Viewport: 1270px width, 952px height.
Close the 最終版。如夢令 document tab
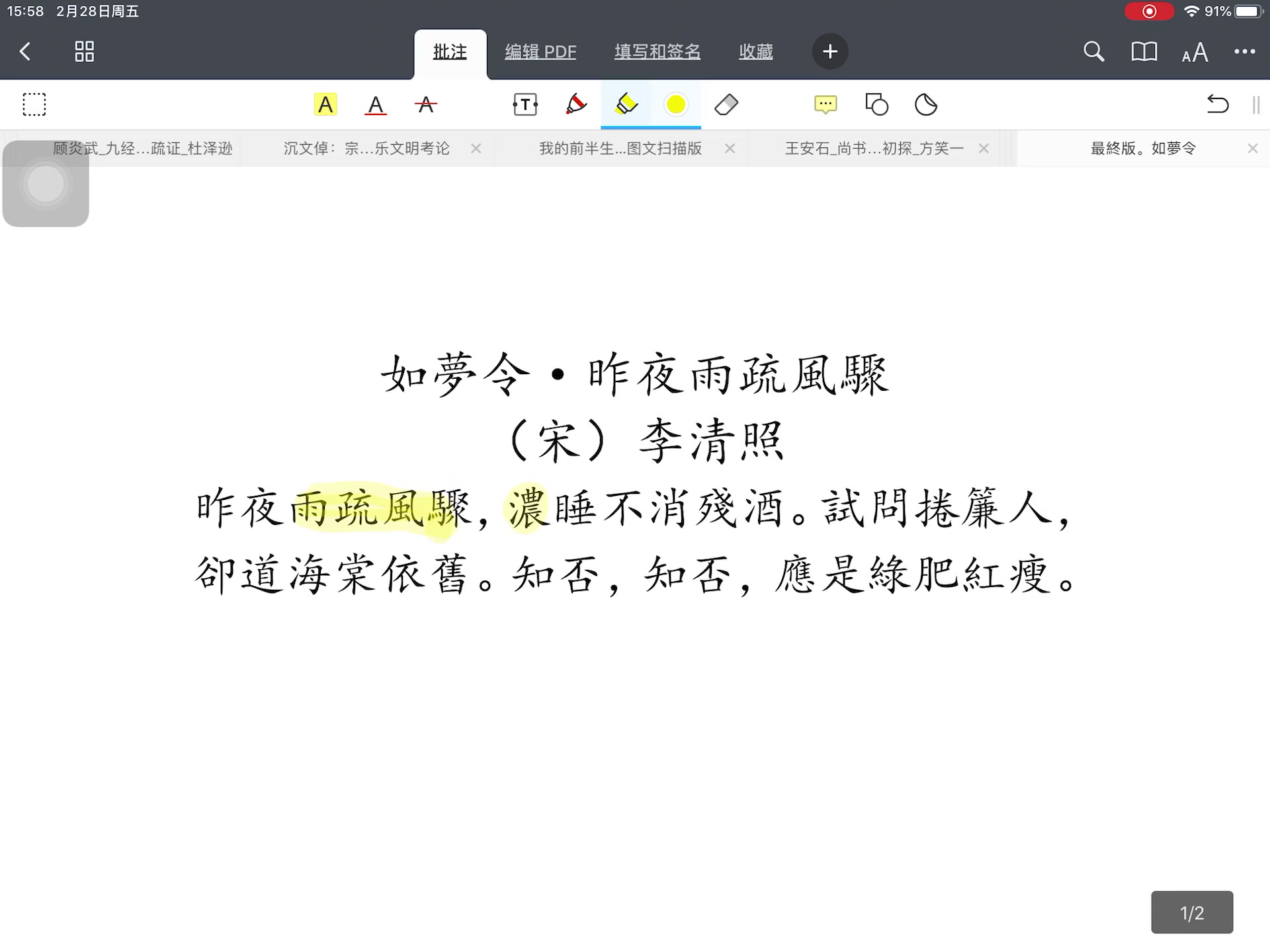1252,148
